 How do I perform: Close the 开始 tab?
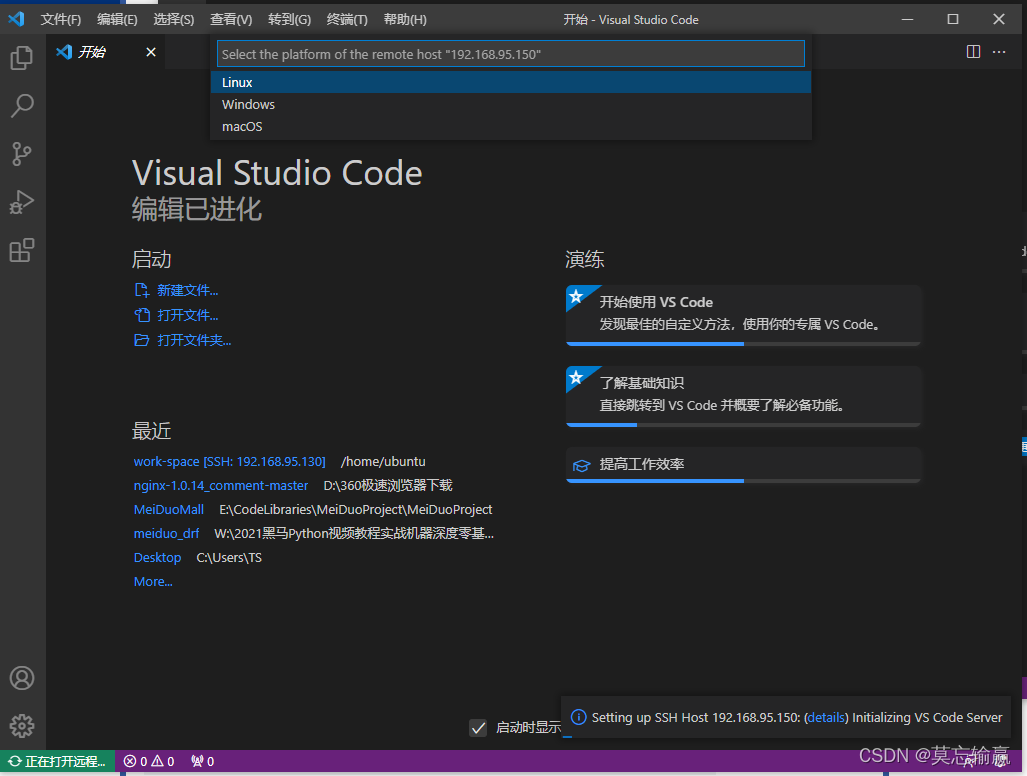pyautogui.click(x=151, y=52)
